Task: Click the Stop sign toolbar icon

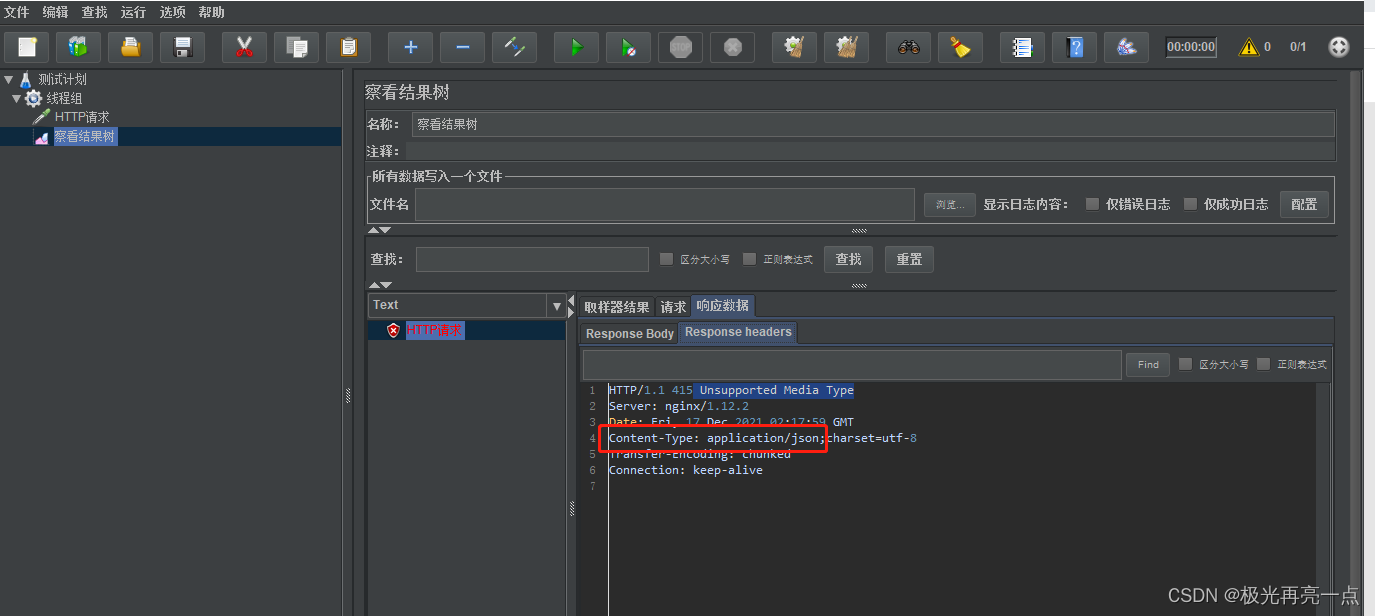Action: point(680,47)
